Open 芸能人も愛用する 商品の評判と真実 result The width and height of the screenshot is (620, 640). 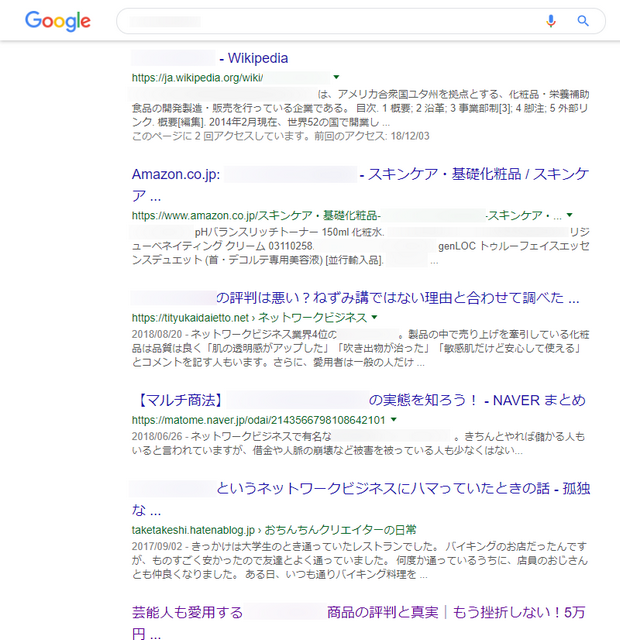pos(358,622)
